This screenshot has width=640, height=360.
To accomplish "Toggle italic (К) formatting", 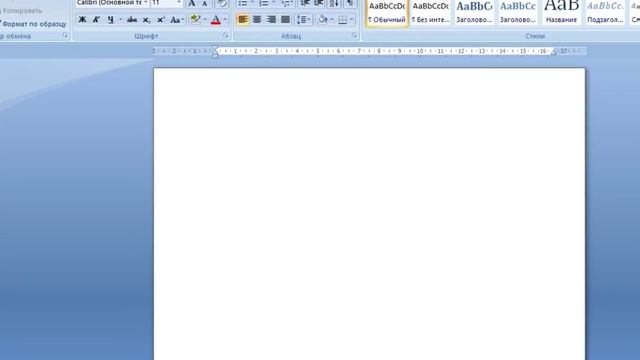I will point(96,20).
